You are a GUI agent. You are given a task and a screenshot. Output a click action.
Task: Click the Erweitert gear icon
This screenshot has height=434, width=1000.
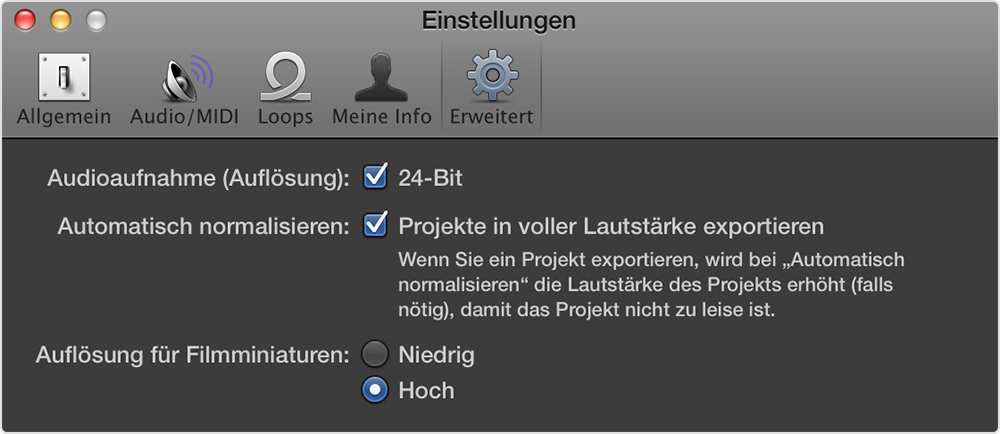click(x=491, y=78)
